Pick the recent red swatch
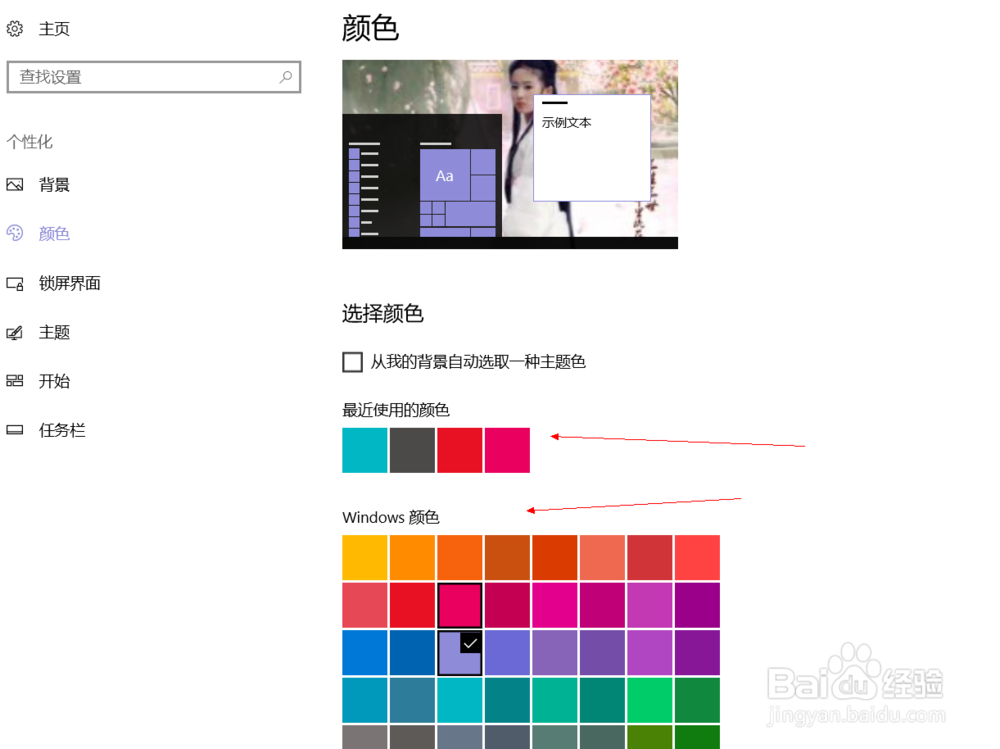The width and height of the screenshot is (1000, 749). coord(460,450)
